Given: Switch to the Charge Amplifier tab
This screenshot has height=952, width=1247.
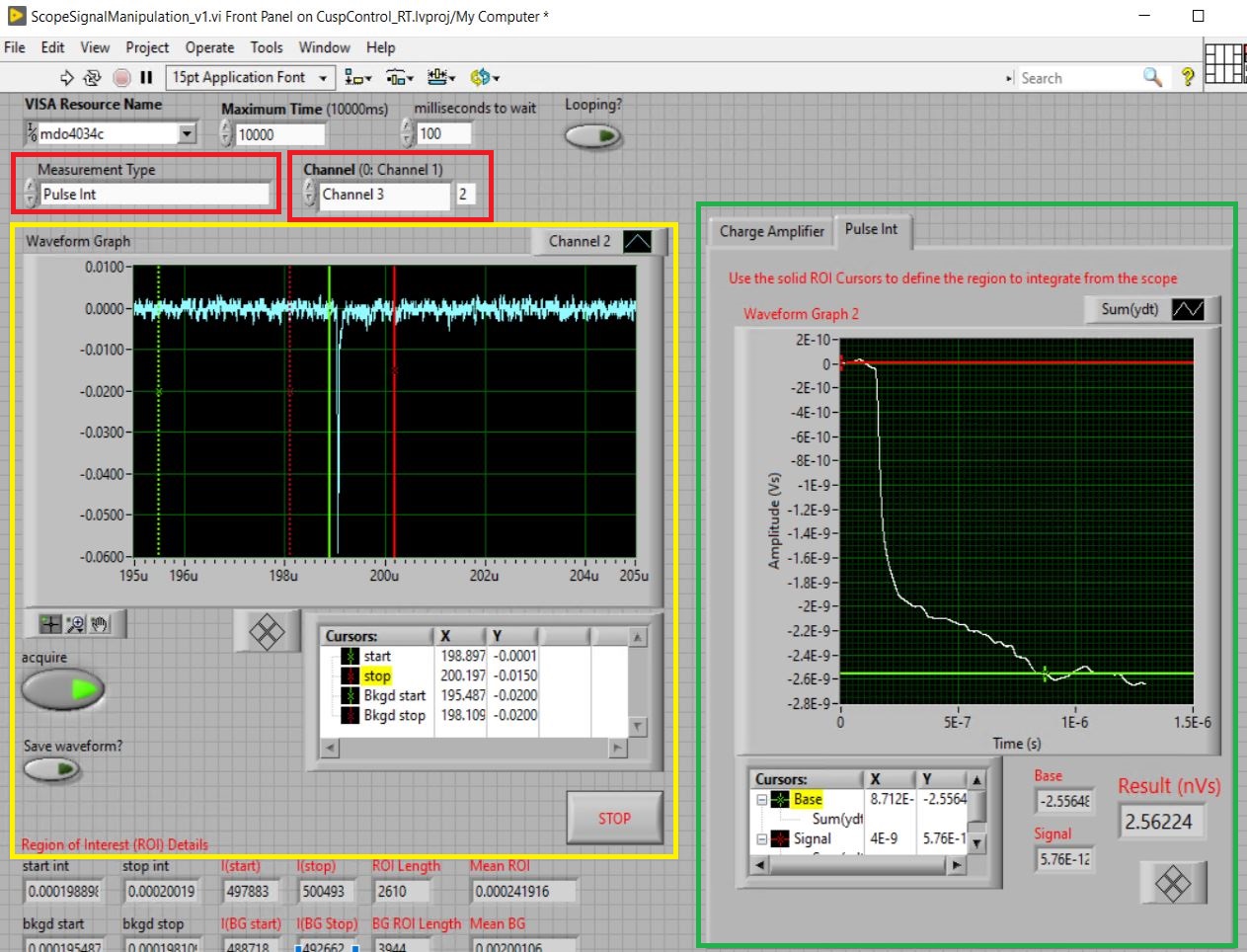Looking at the screenshot, I should 771,231.
